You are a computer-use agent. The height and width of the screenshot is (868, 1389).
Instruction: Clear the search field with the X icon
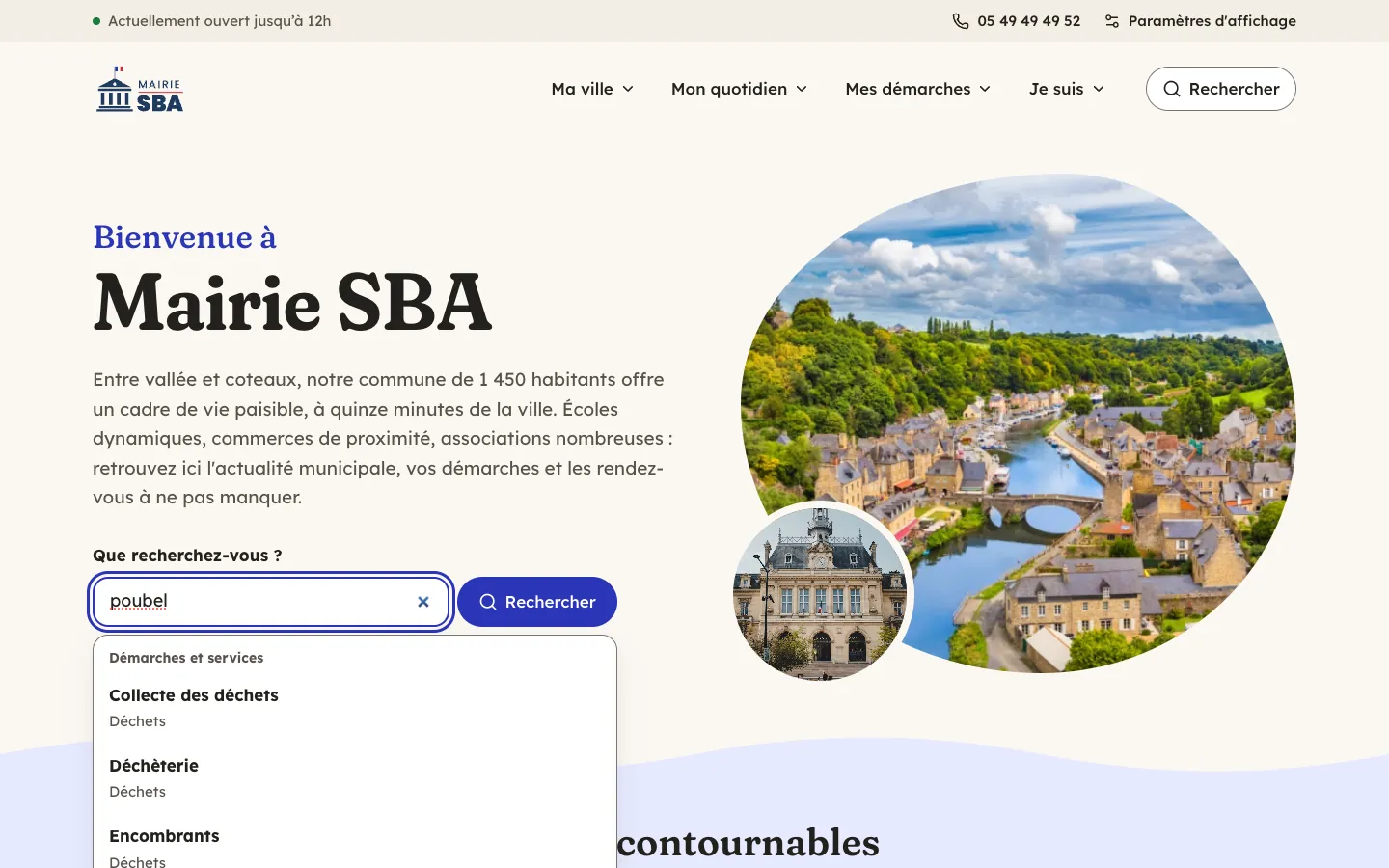[423, 602]
